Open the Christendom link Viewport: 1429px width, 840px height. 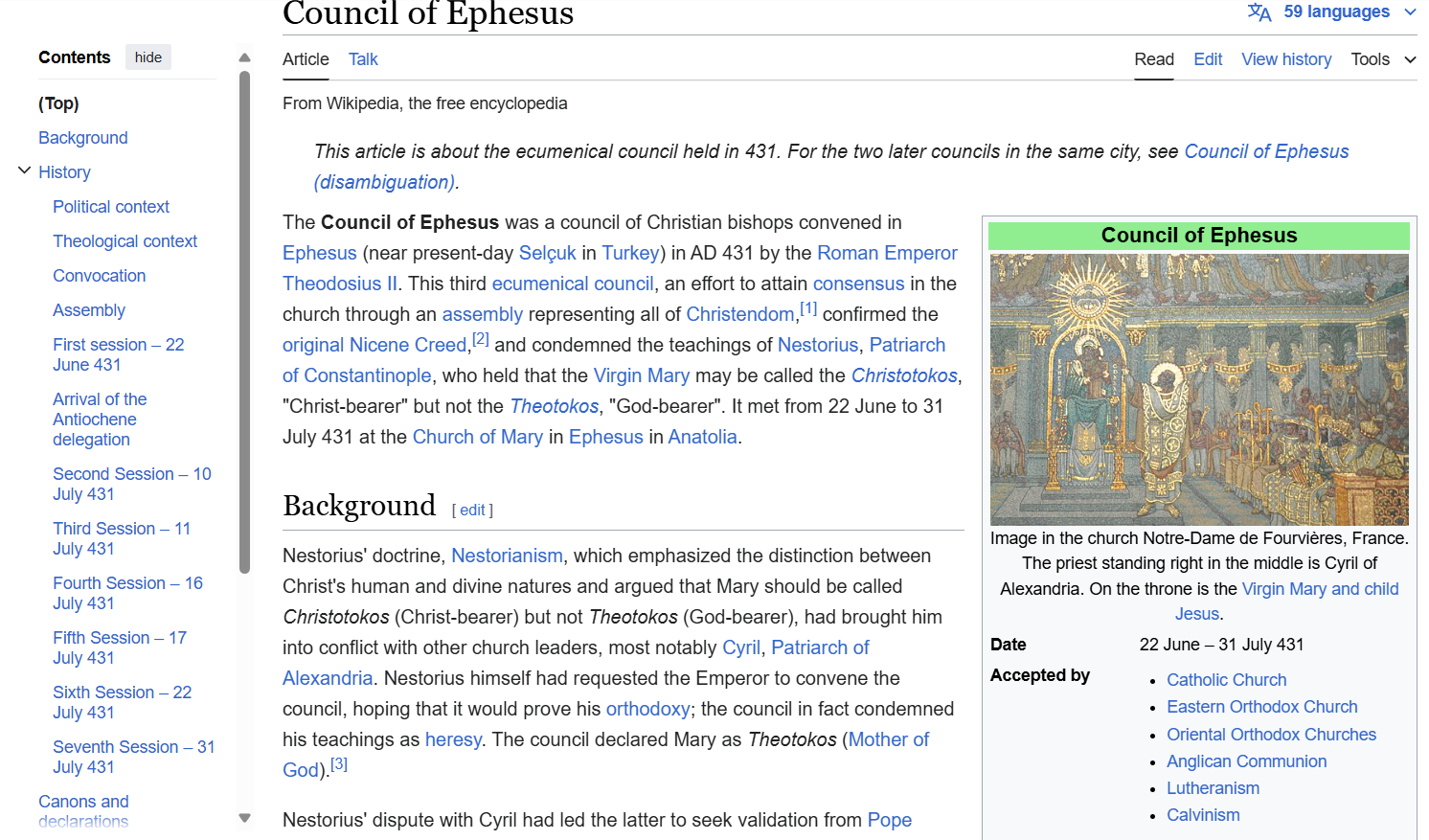click(x=740, y=314)
